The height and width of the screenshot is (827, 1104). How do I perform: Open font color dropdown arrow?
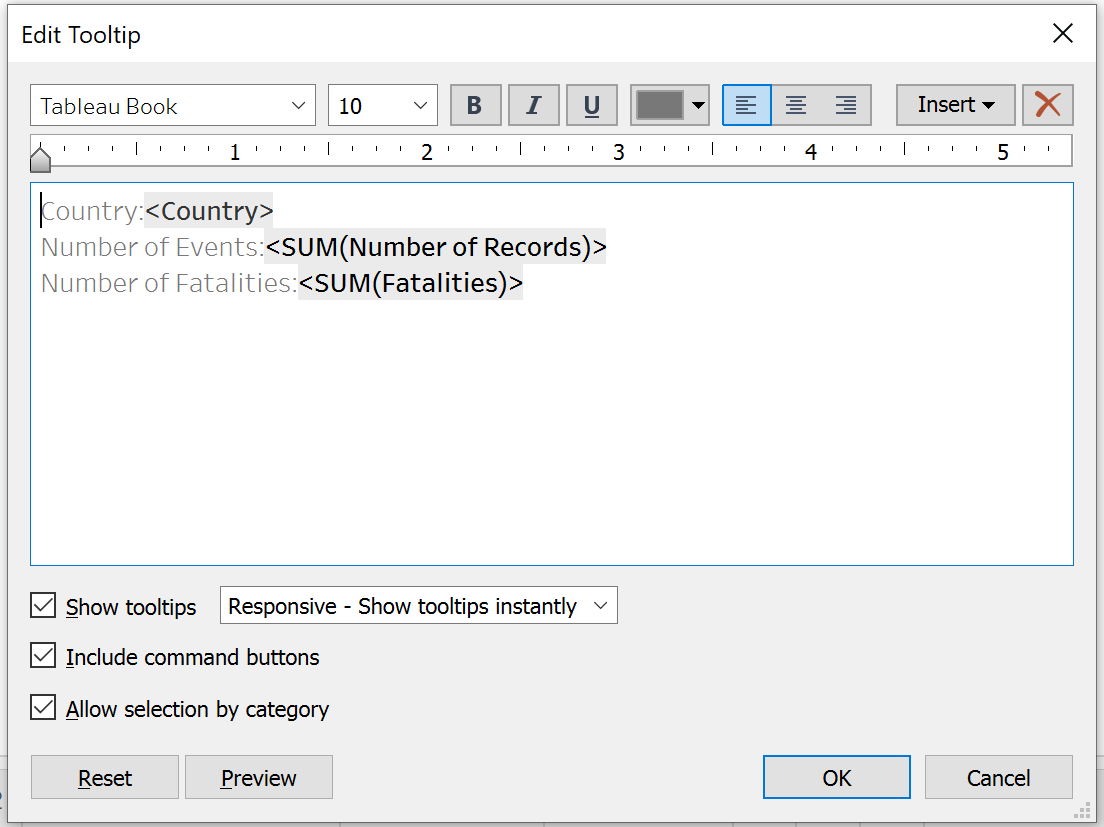(x=698, y=105)
